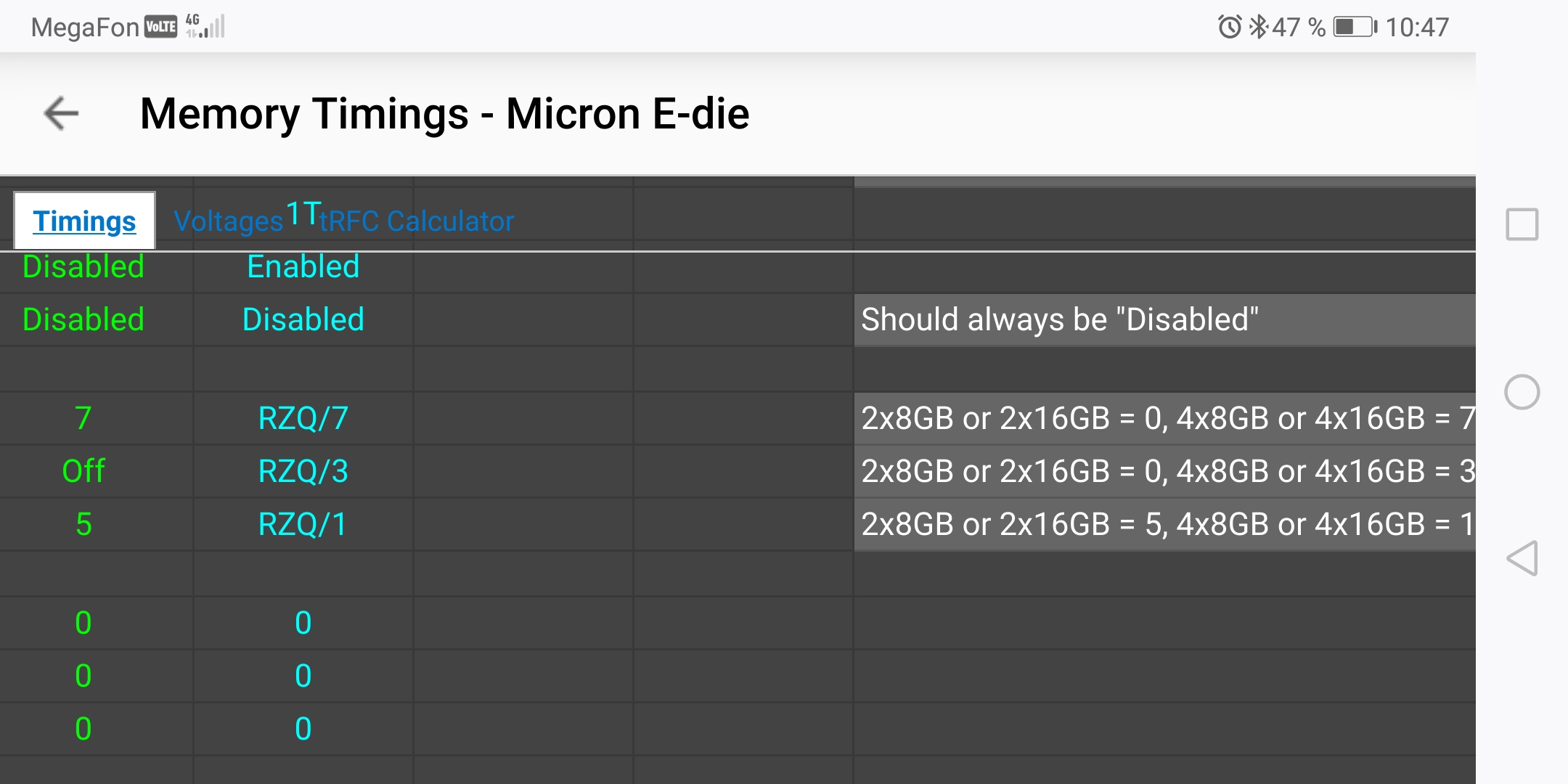This screenshot has height=784, width=1568.
Task: Select the cyan Enabled cell
Action: coord(303,267)
